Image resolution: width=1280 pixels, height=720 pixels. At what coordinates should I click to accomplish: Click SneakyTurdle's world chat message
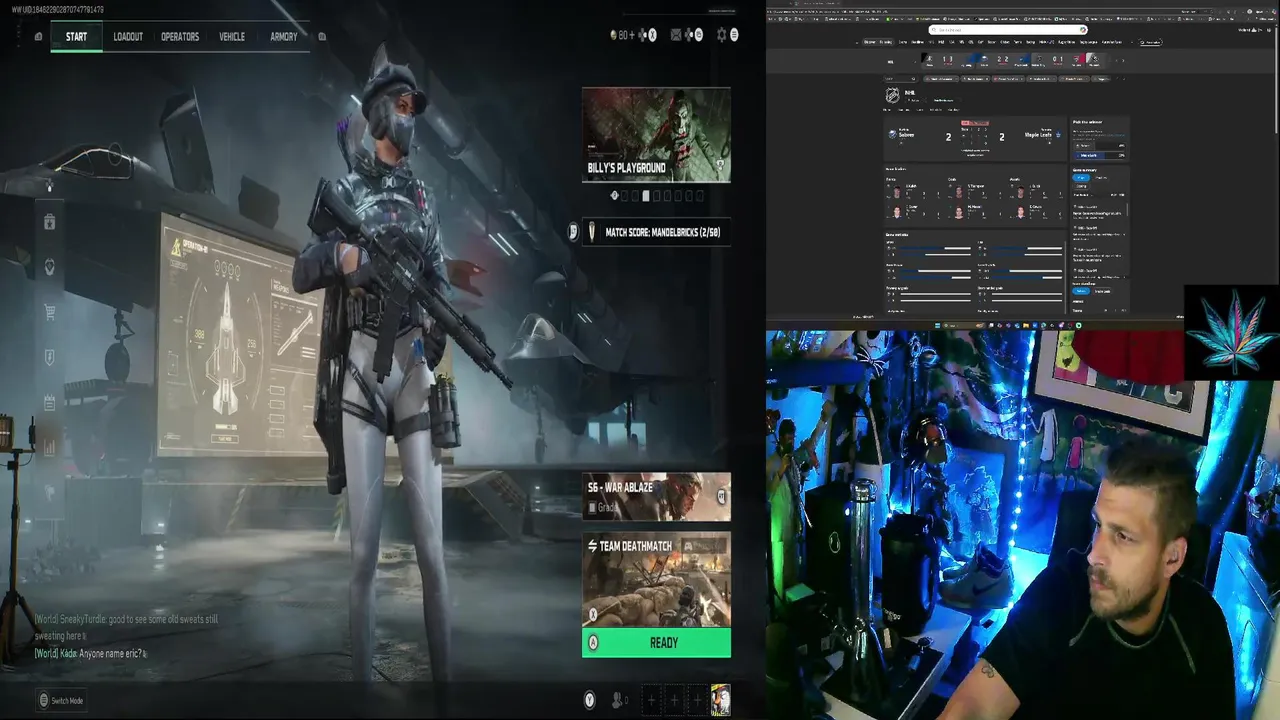pyautogui.click(x=126, y=627)
